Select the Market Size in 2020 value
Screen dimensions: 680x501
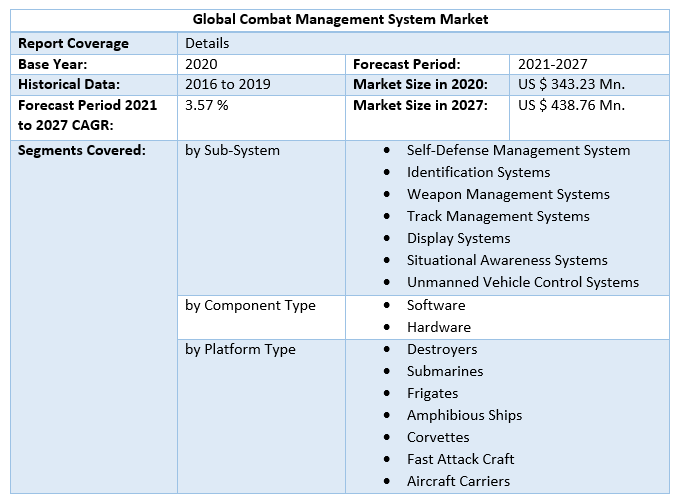pyautogui.click(x=571, y=84)
